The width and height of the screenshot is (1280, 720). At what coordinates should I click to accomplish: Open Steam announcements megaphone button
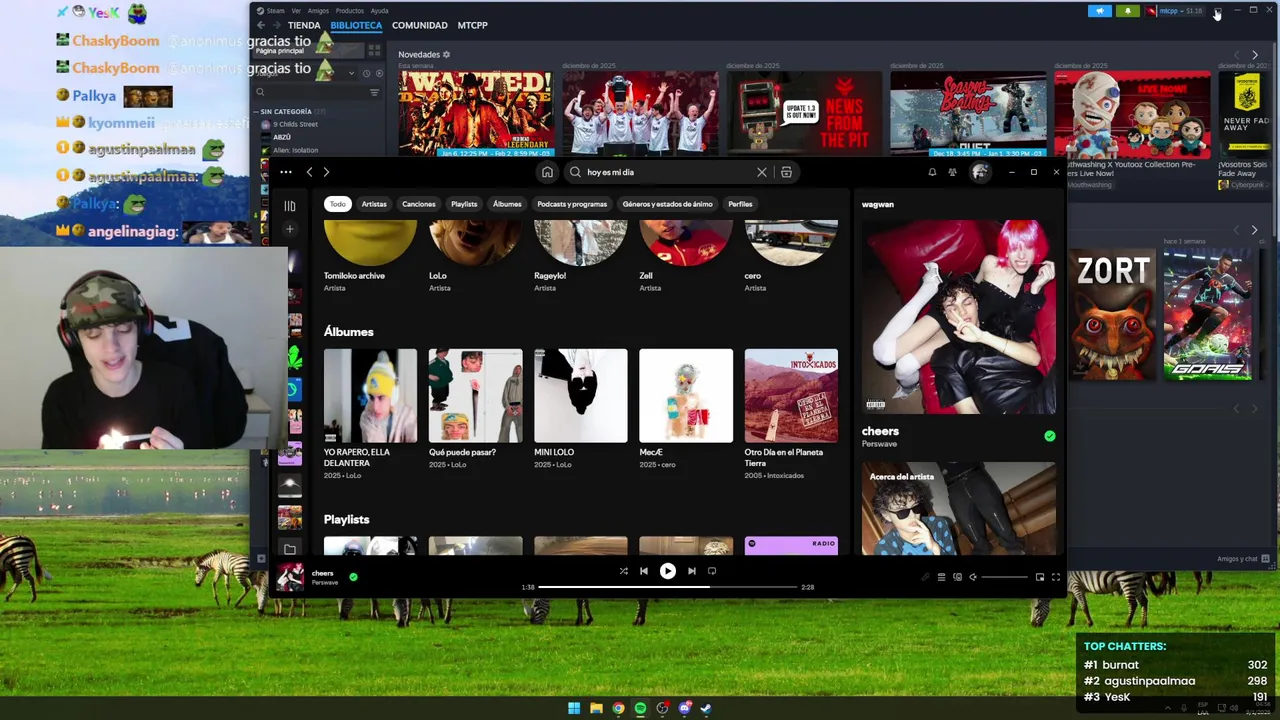point(1100,11)
